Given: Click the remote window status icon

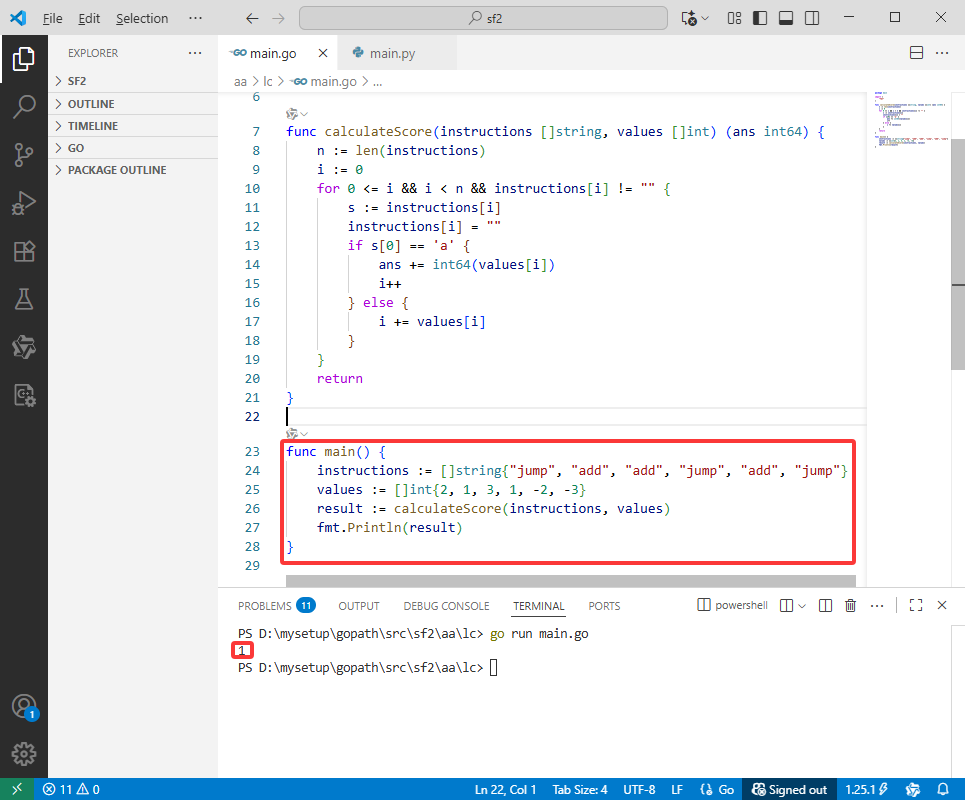Looking at the screenshot, I should 16,789.
